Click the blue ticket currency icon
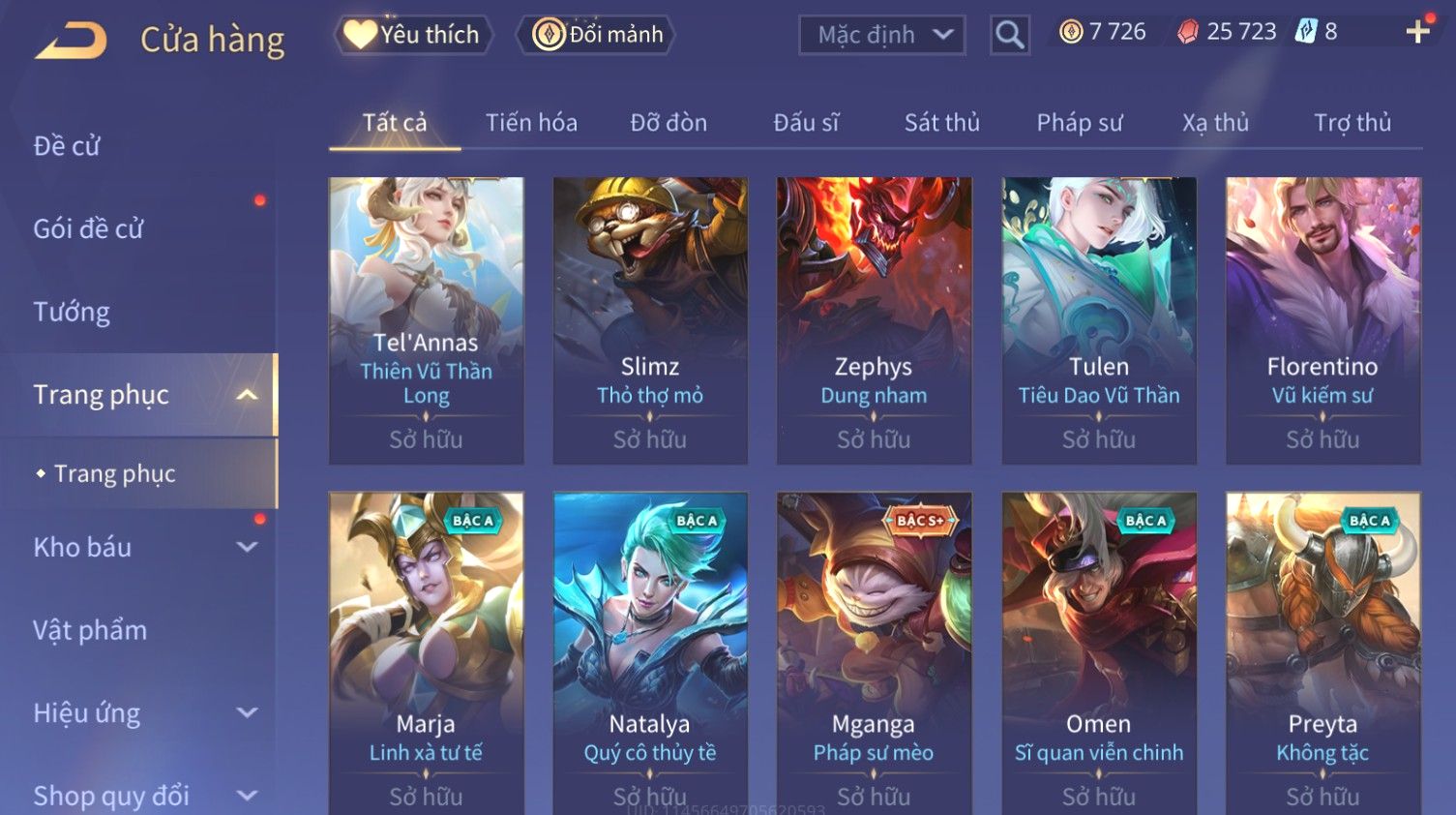This screenshot has height=815, width=1456. pos(1305,32)
